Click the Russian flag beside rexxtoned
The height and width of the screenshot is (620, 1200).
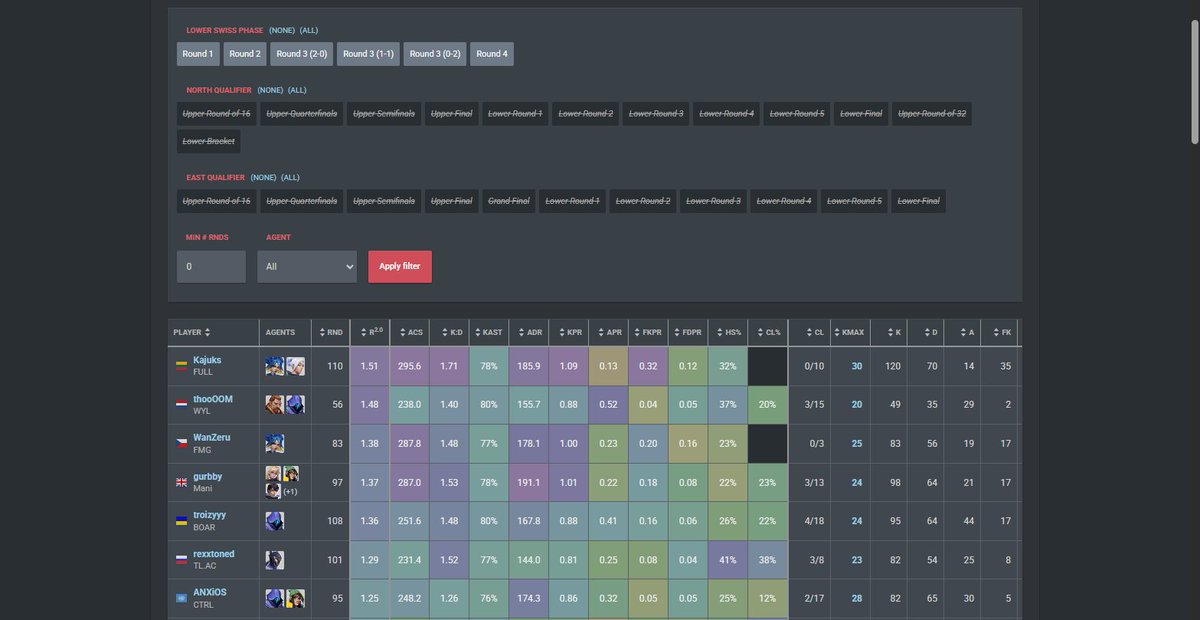(x=182, y=560)
